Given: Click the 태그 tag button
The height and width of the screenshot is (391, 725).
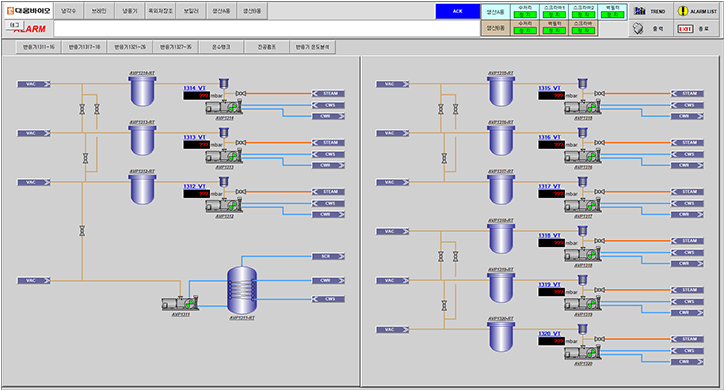Looking at the screenshot, I should coord(14,25).
